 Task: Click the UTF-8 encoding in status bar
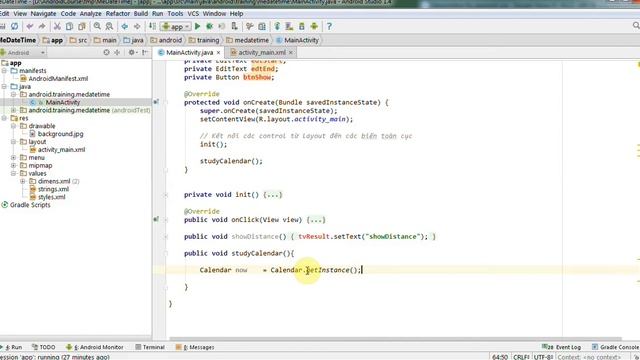(543, 357)
